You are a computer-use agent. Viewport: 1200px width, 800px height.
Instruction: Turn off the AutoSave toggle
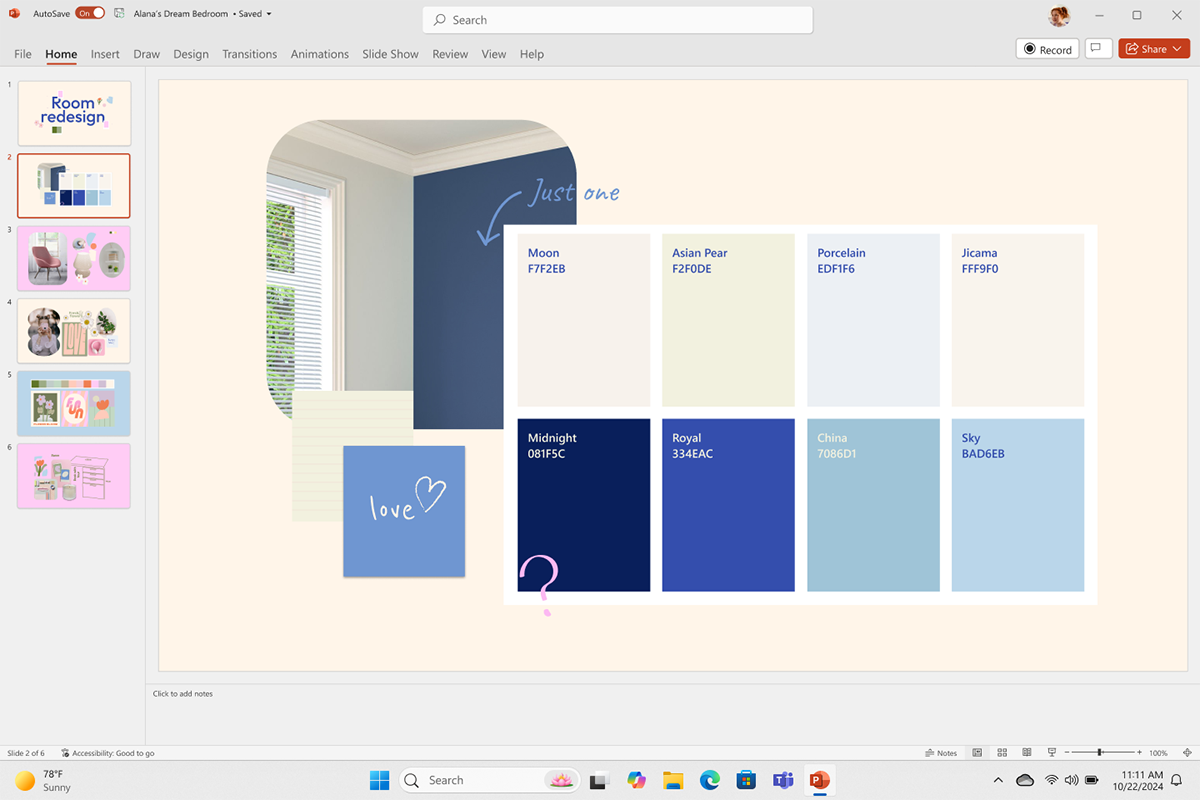pyautogui.click(x=89, y=14)
